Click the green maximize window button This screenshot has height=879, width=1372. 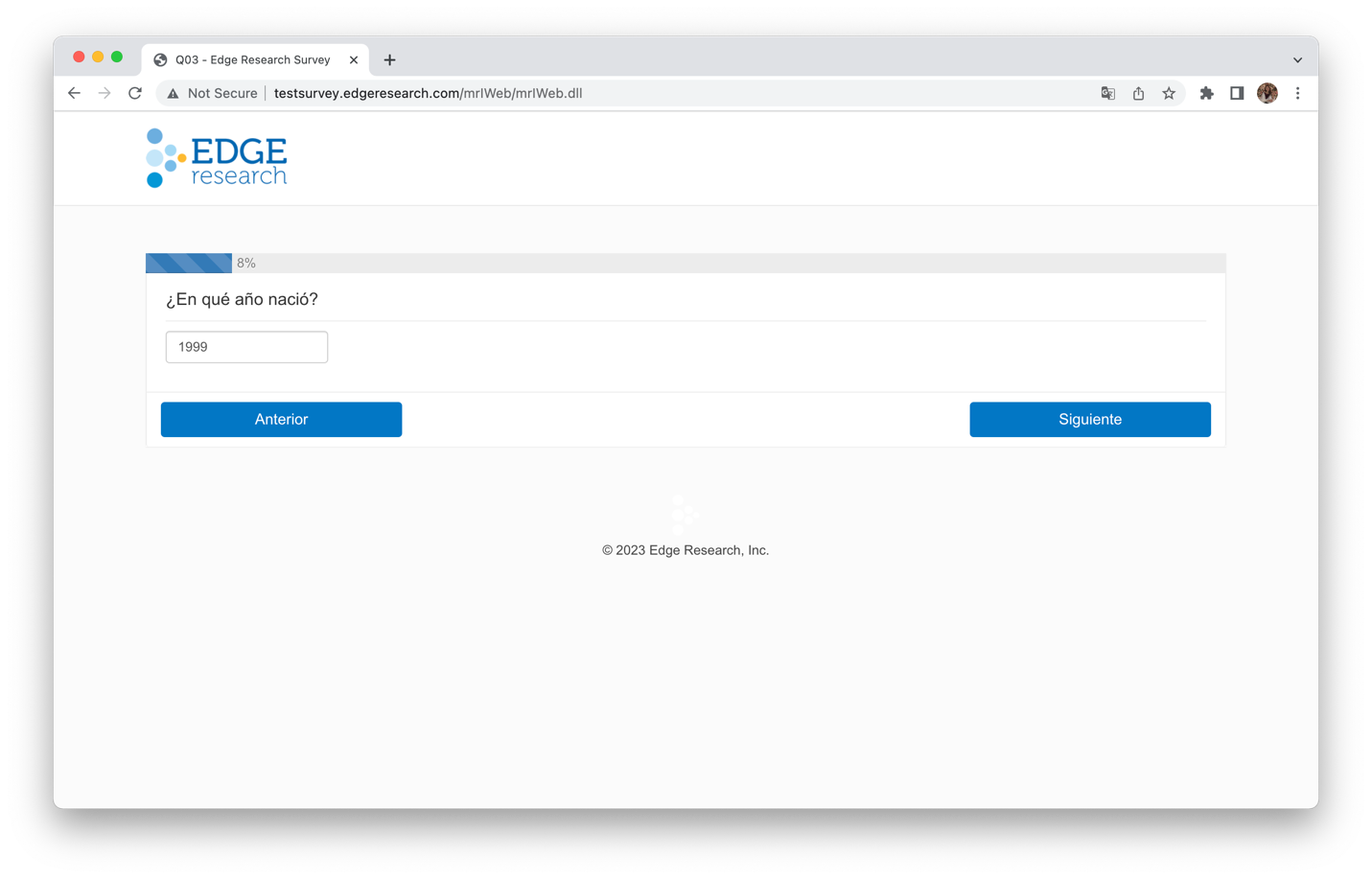pos(117,58)
